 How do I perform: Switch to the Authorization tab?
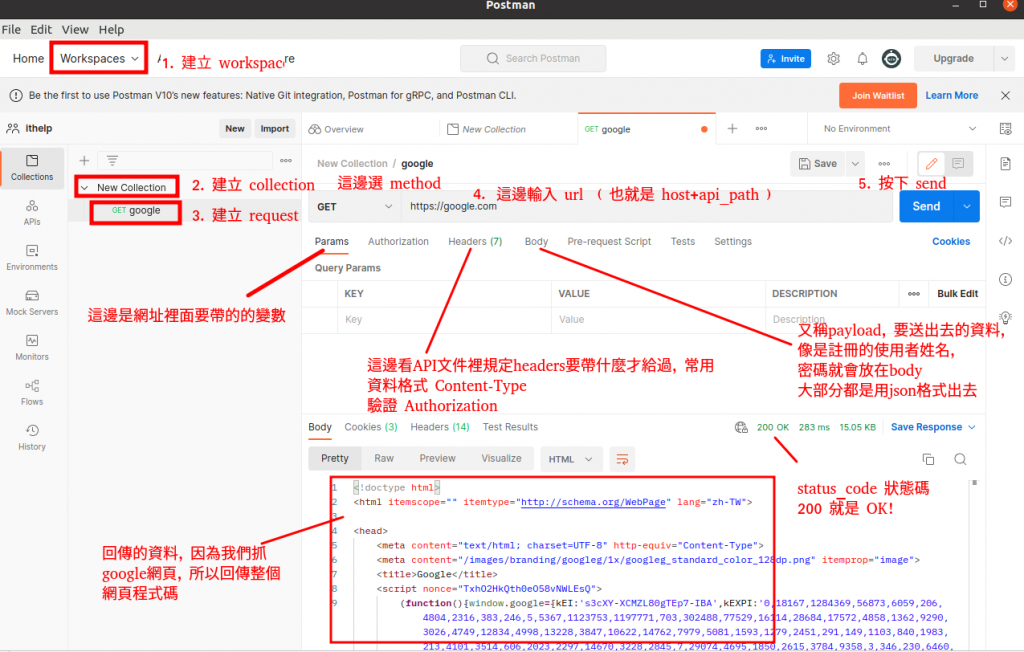[x=398, y=242]
